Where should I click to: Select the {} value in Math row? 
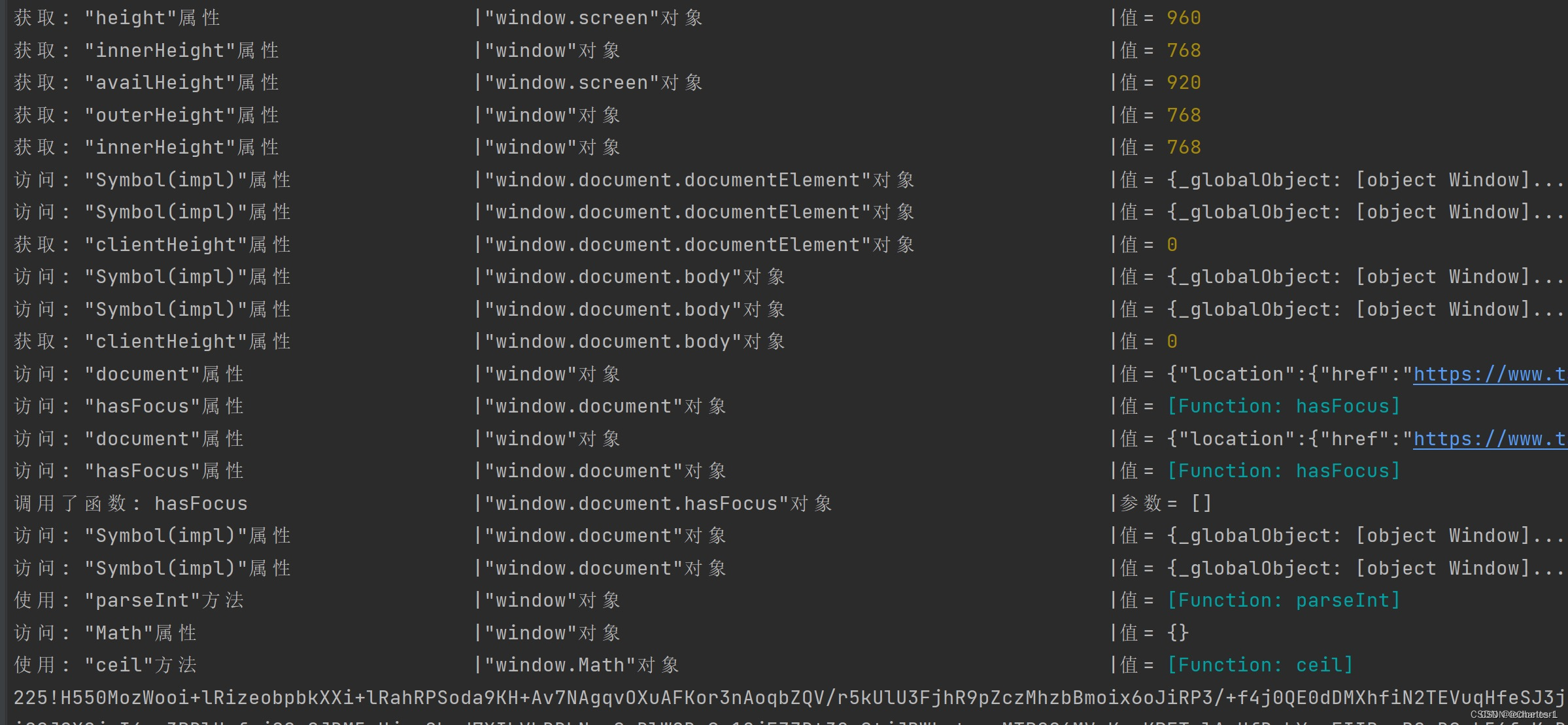(1178, 633)
